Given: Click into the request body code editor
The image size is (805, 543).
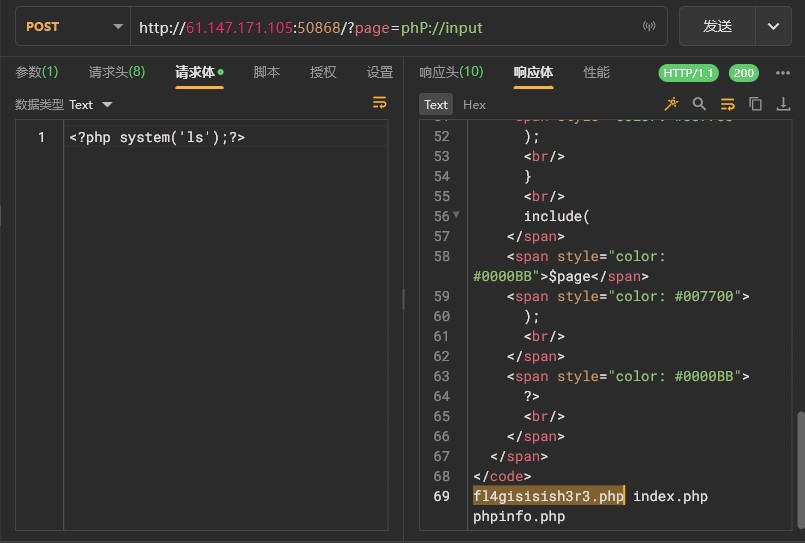Looking at the screenshot, I should pyautogui.click(x=226, y=324).
